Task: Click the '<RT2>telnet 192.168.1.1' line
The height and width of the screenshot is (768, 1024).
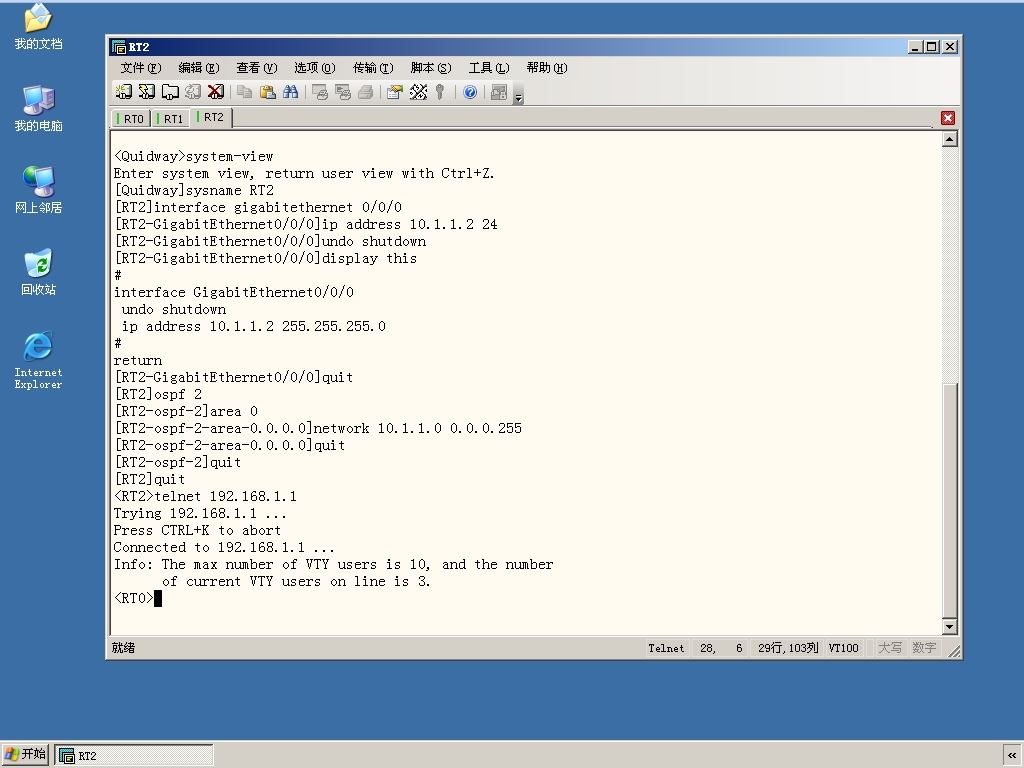Action: [x=205, y=496]
